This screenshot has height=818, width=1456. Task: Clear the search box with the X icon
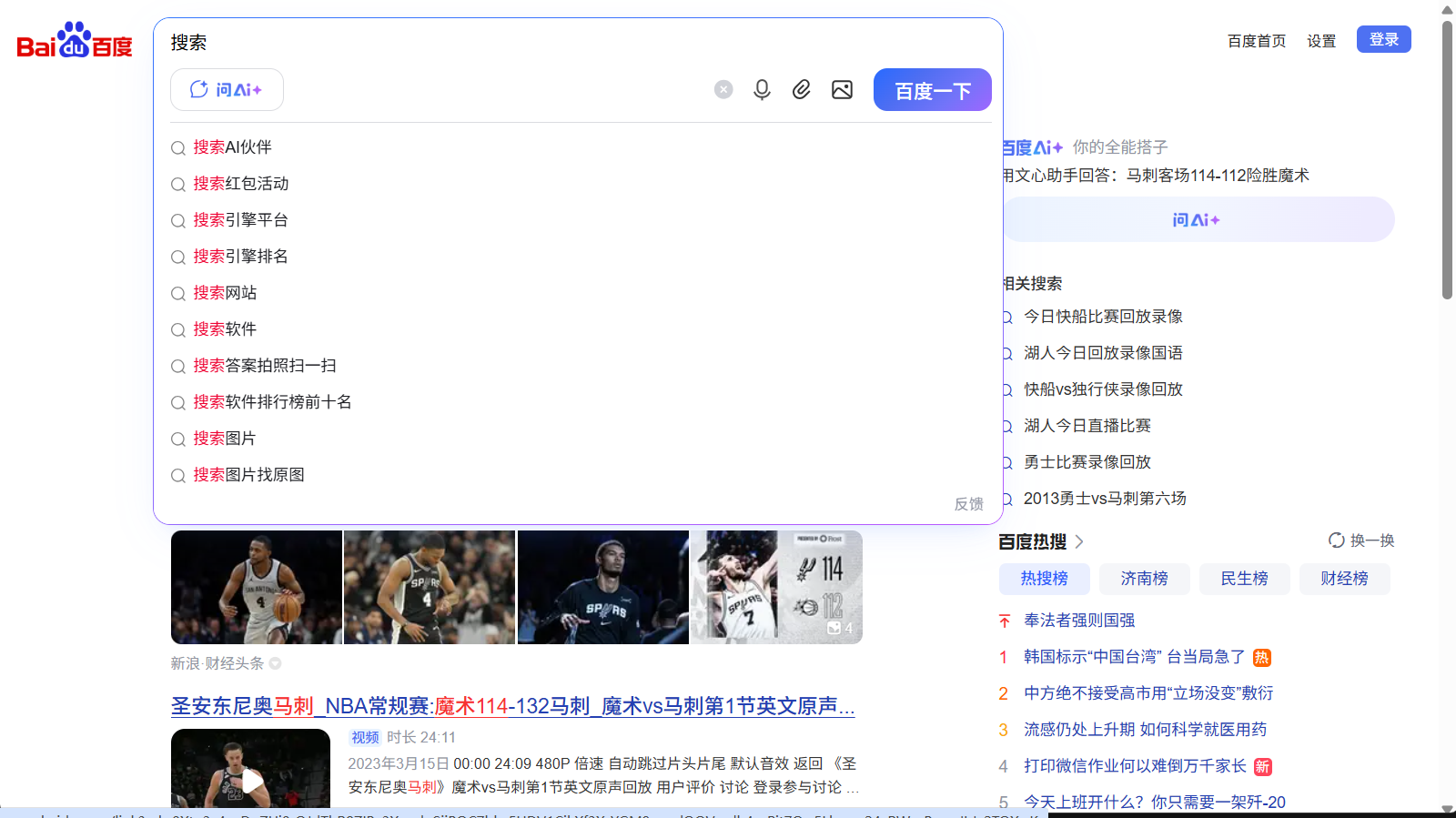pos(723,89)
